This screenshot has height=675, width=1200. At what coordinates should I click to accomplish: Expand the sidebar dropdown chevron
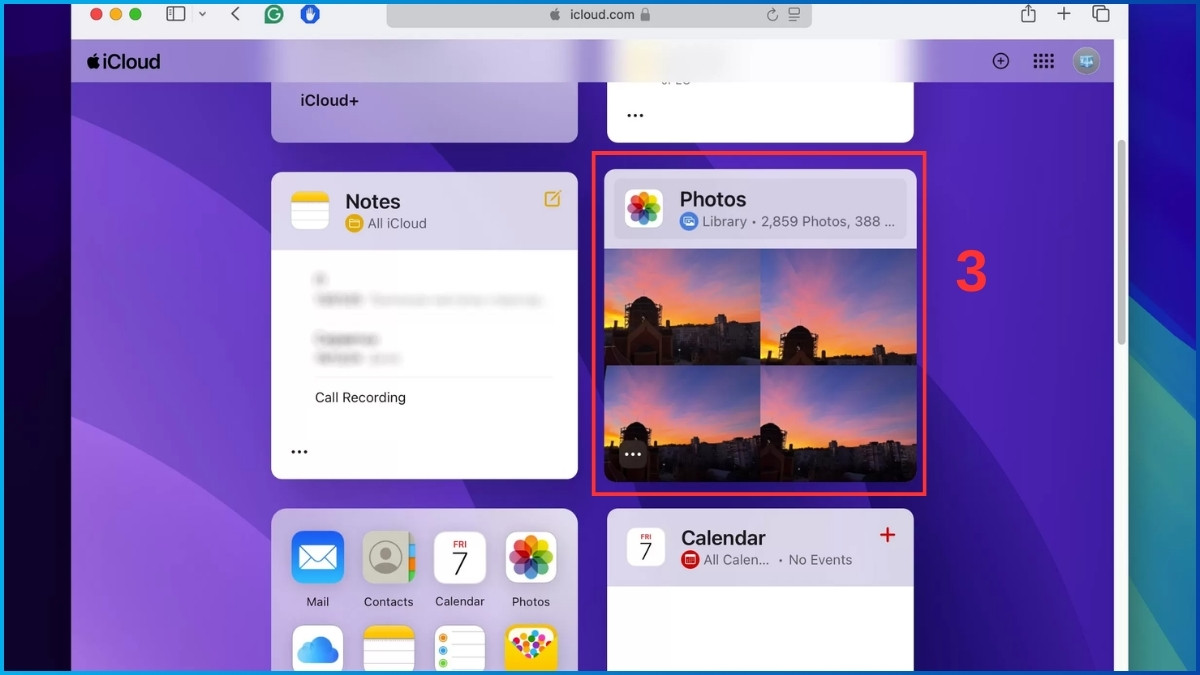203,14
